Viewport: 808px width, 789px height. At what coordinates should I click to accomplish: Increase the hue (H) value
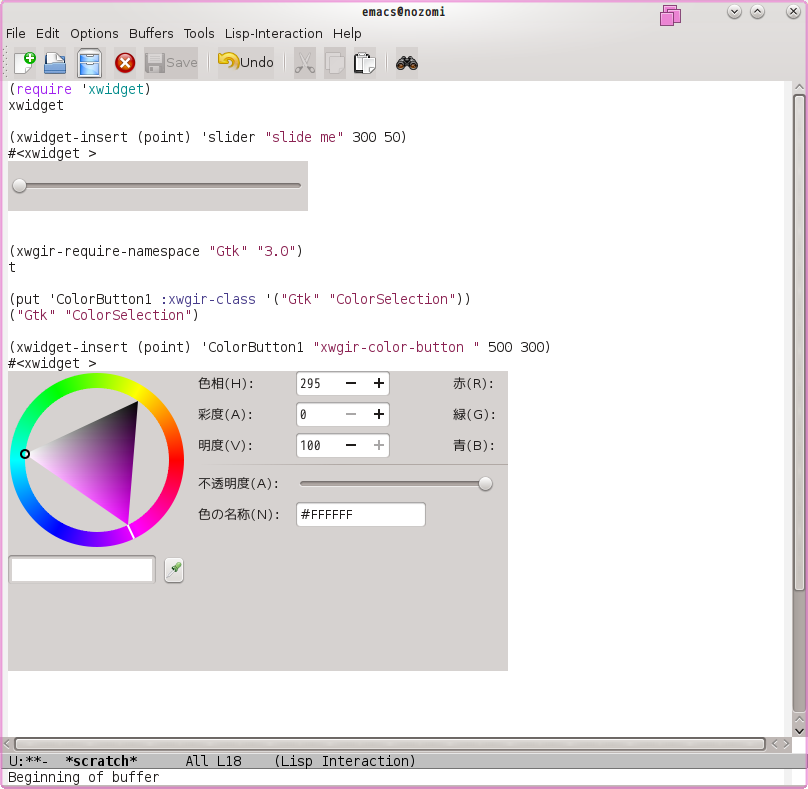tap(379, 383)
